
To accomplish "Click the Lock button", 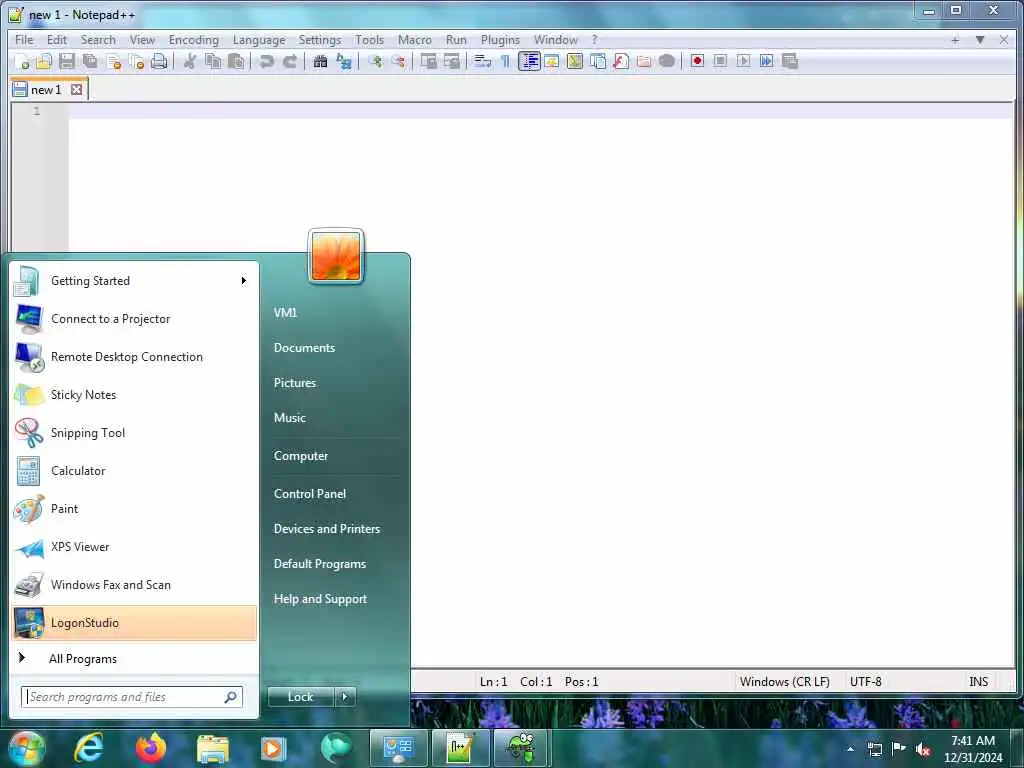I will click(x=300, y=697).
